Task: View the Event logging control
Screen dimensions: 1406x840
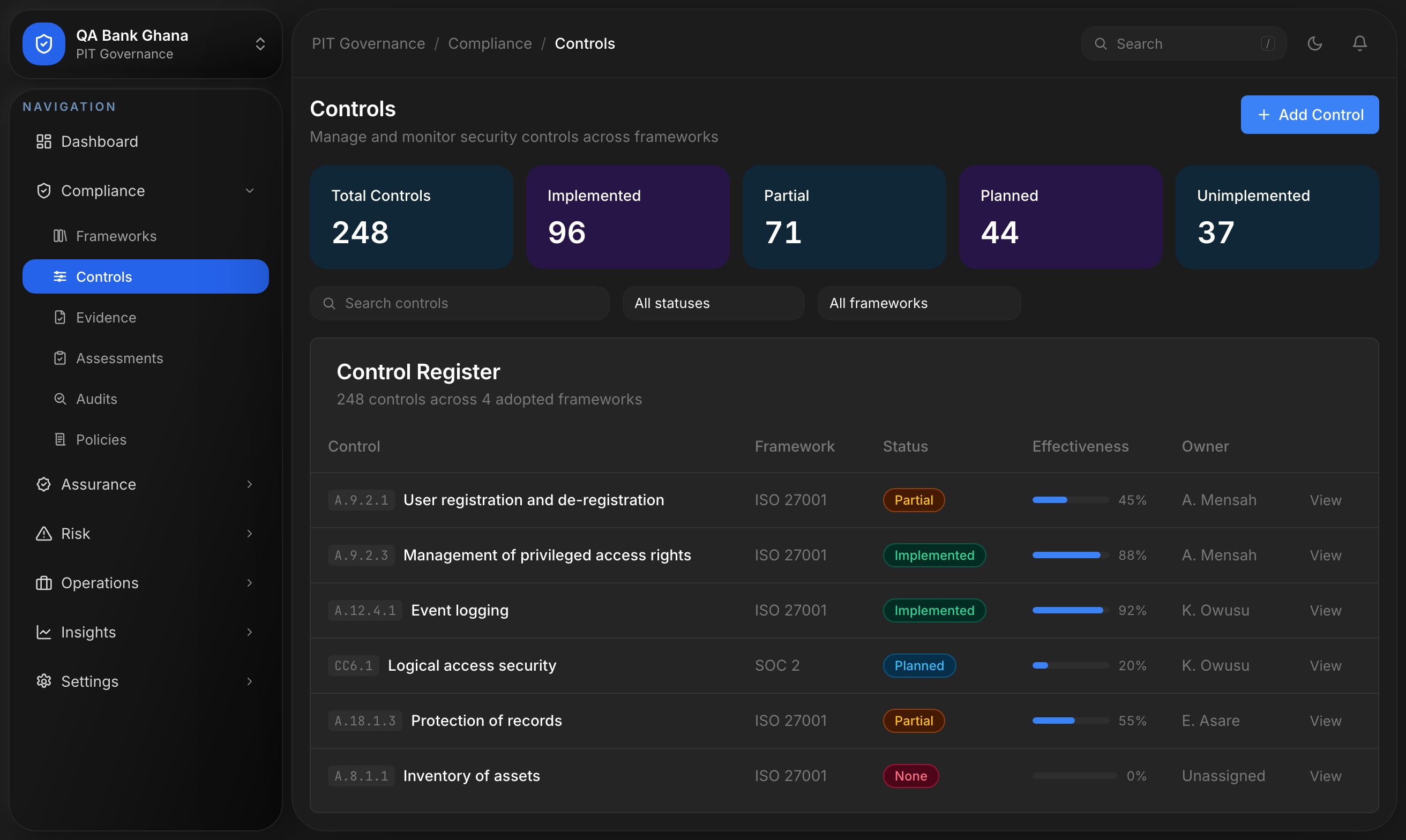Action: click(1326, 611)
